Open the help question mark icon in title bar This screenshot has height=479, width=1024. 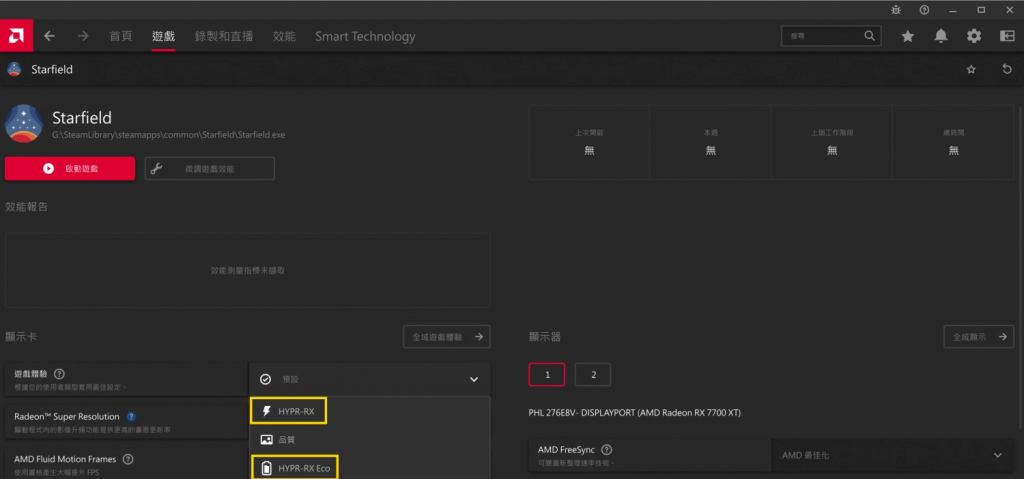click(924, 10)
